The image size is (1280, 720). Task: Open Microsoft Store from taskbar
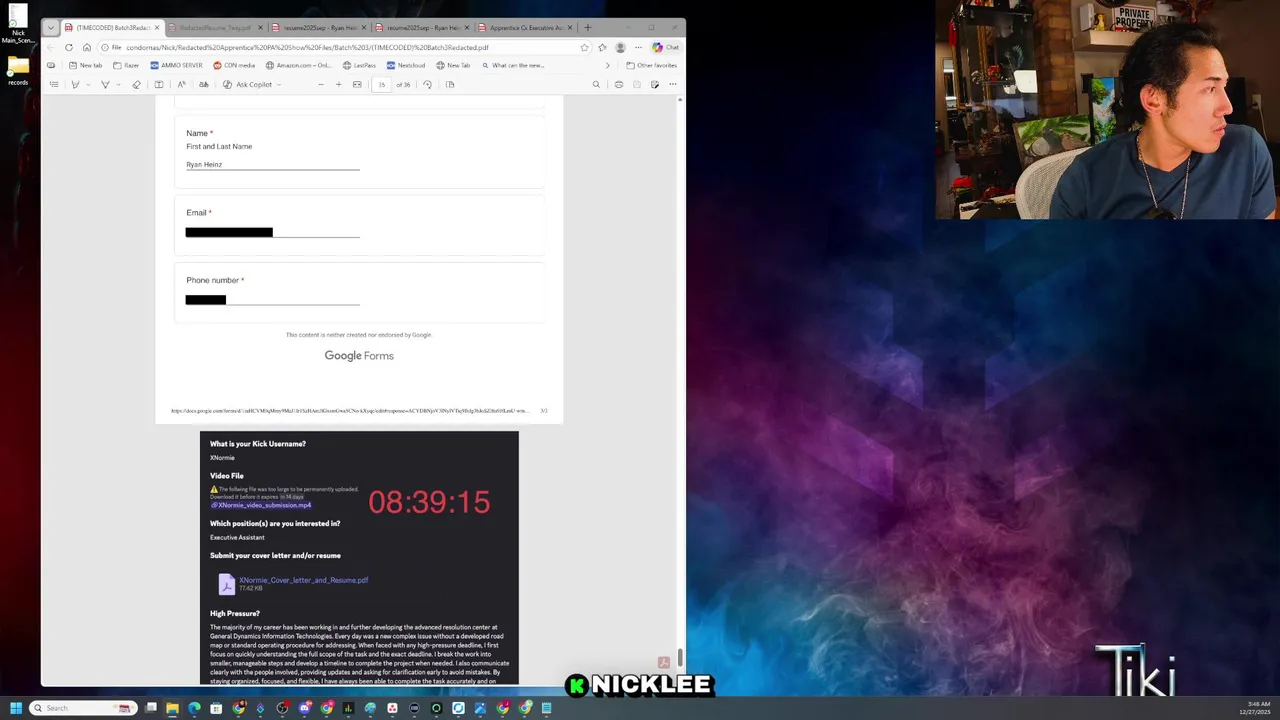tap(216, 708)
